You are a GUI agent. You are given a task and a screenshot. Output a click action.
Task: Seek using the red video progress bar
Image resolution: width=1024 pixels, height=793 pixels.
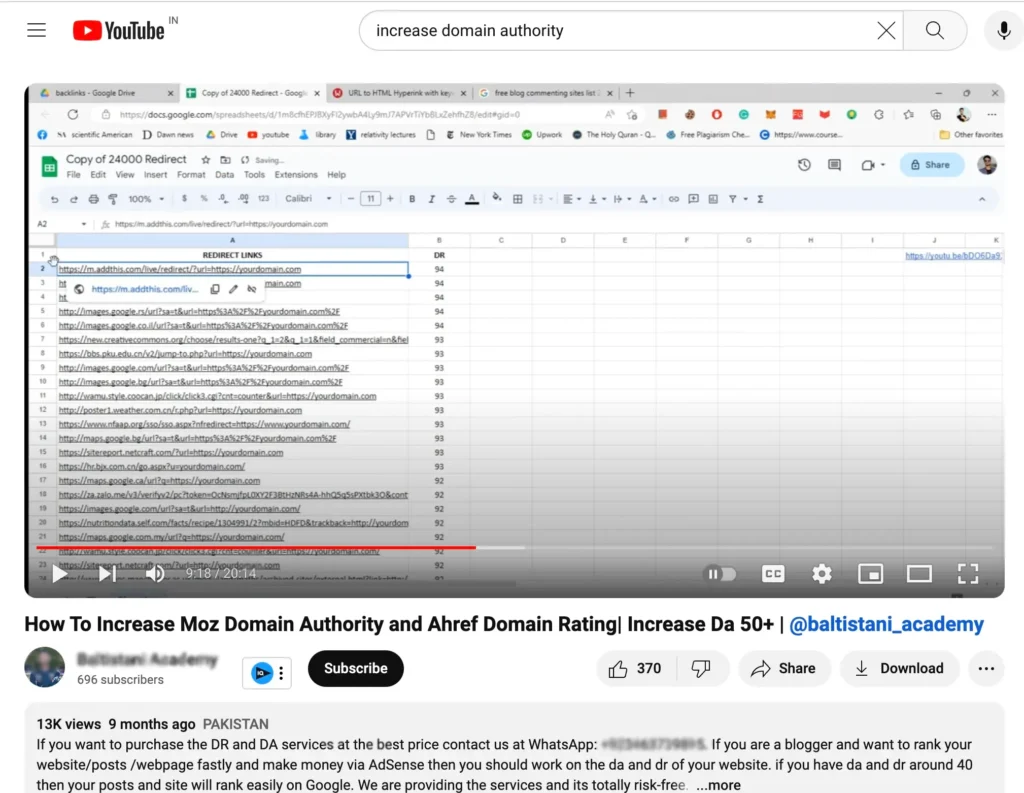click(255, 547)
